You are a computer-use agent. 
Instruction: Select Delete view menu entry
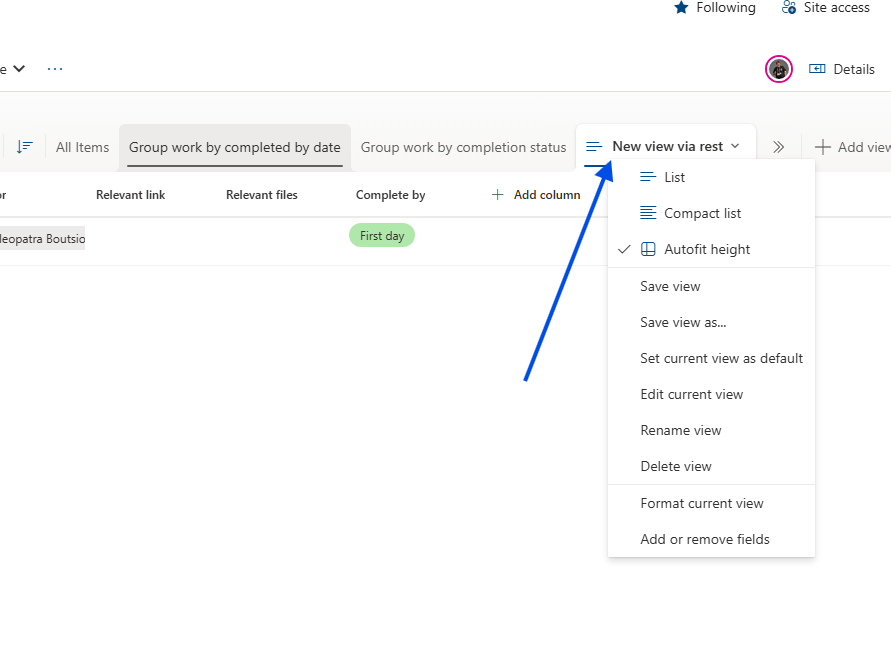pyautogui.click(x=676, y=466)
